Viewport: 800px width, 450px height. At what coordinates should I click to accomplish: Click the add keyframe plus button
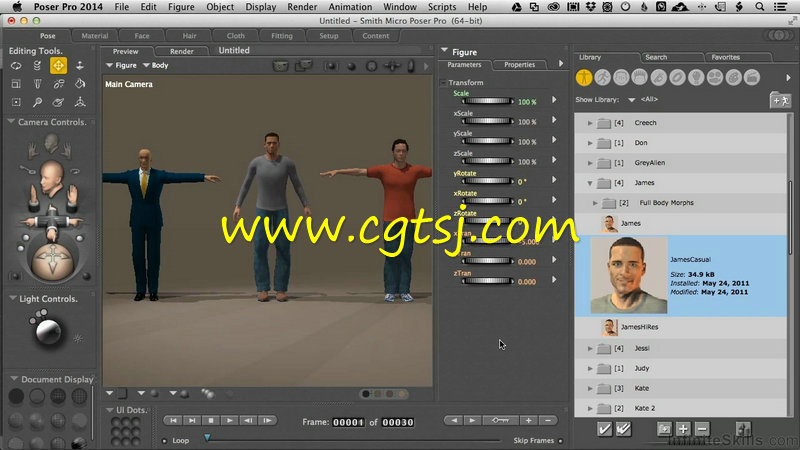529,420
